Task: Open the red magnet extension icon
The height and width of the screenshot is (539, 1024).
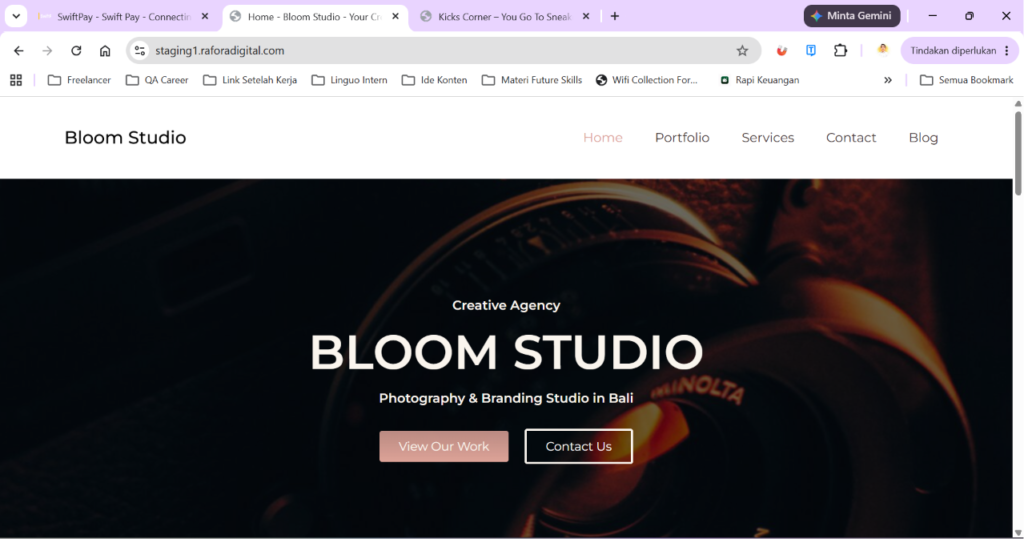Action: 781,50
